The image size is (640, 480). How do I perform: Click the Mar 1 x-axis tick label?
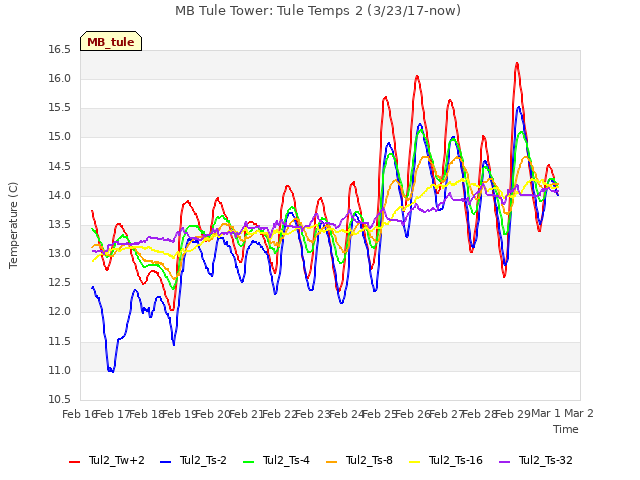(x=546, y=413)
